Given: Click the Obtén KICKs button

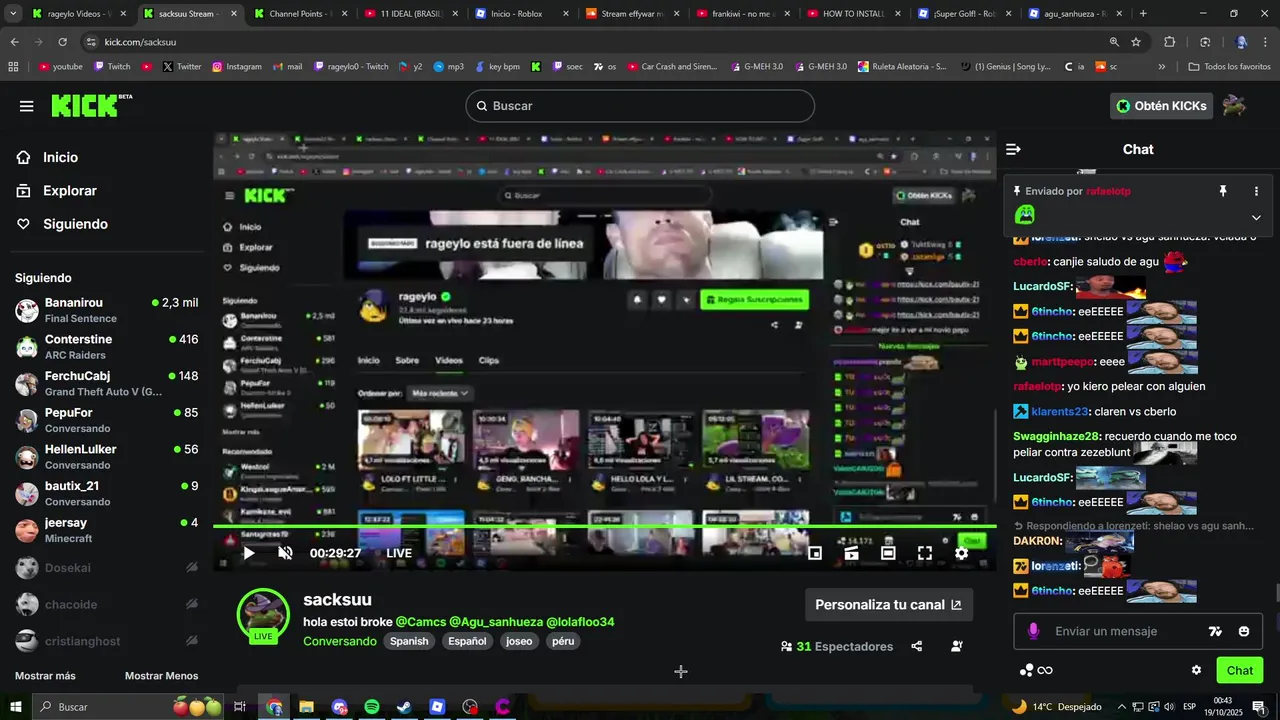Looking at the screenshot, I should pyautogui.click(x=1161, y=106).
